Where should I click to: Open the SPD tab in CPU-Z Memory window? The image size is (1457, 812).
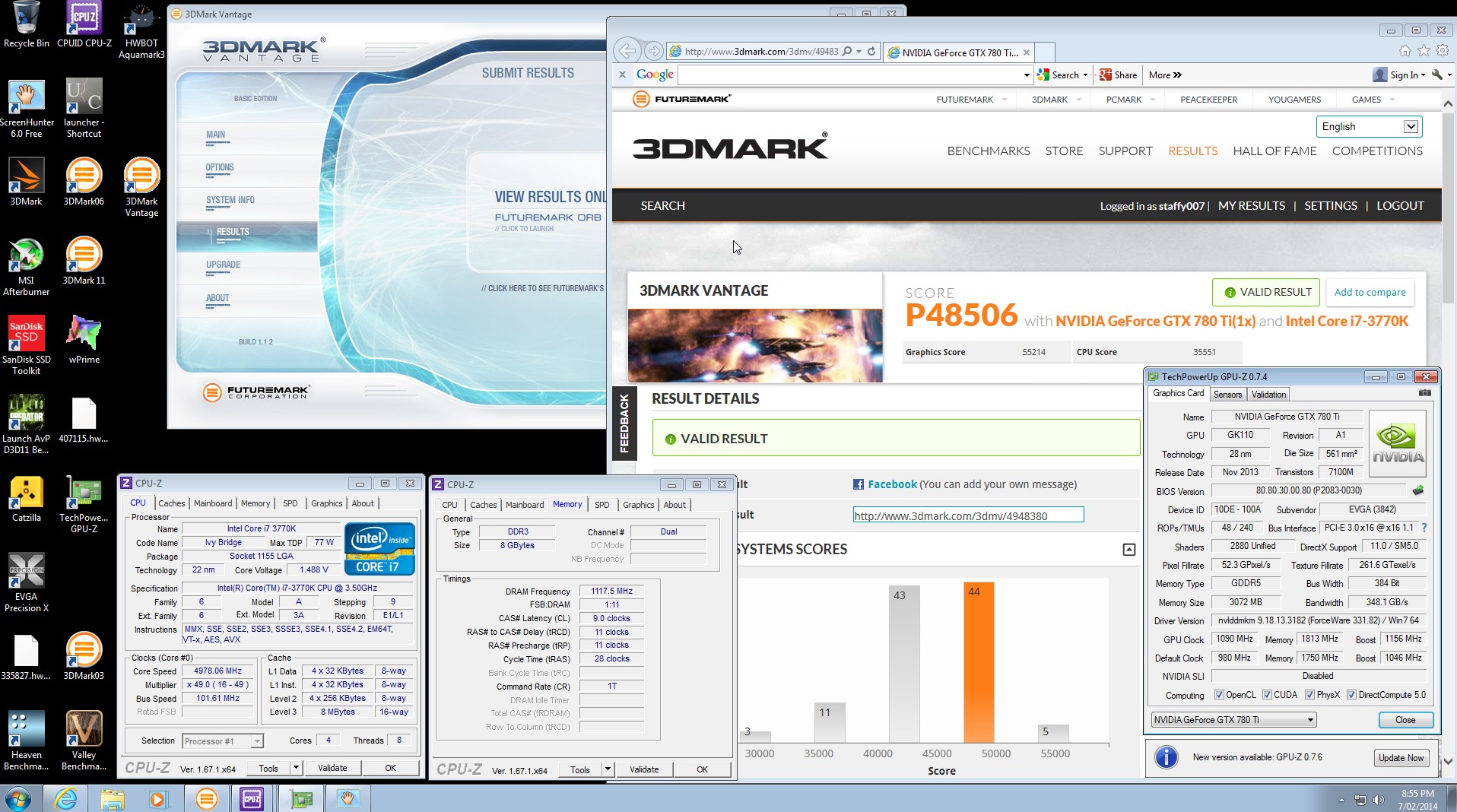[x=602, y=505]
